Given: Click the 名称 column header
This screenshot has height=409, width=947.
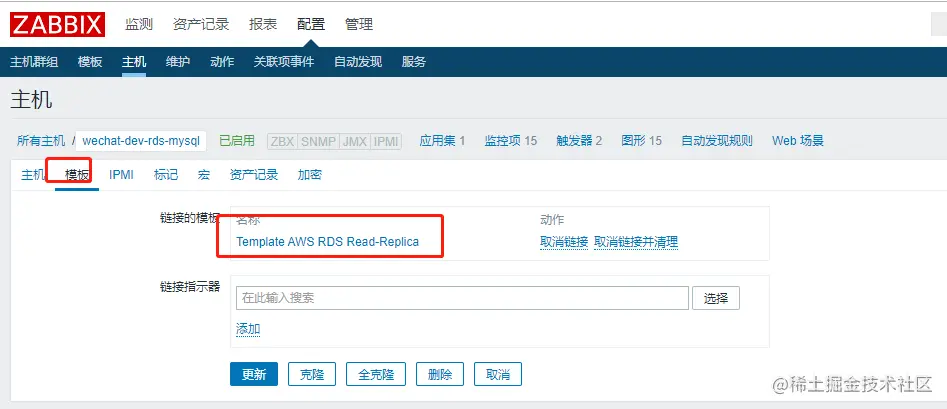Looking at the screenshot, I should [x=248, y=219].
